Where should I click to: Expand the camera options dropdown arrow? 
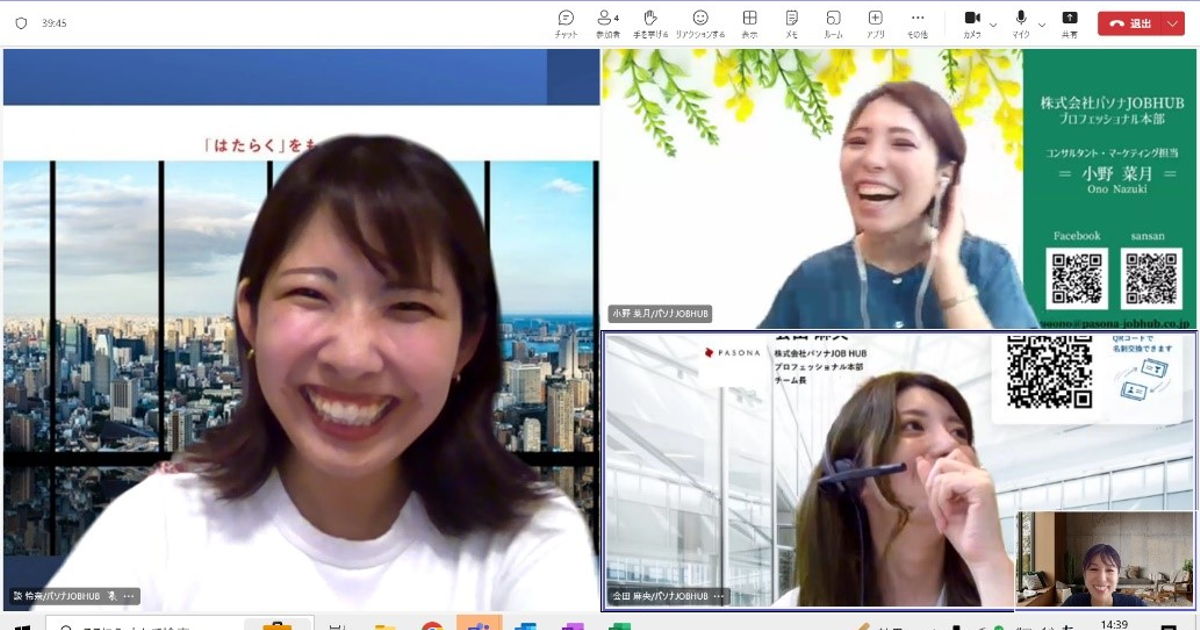coord(993,24)
